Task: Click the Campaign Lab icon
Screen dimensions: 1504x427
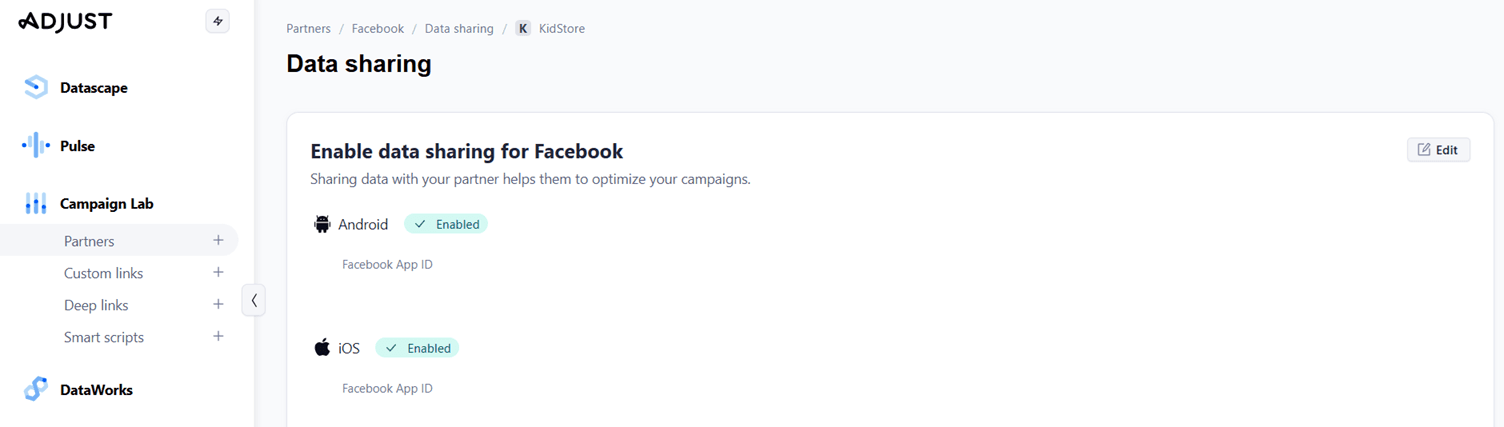Action: click(x=36, y=204)
